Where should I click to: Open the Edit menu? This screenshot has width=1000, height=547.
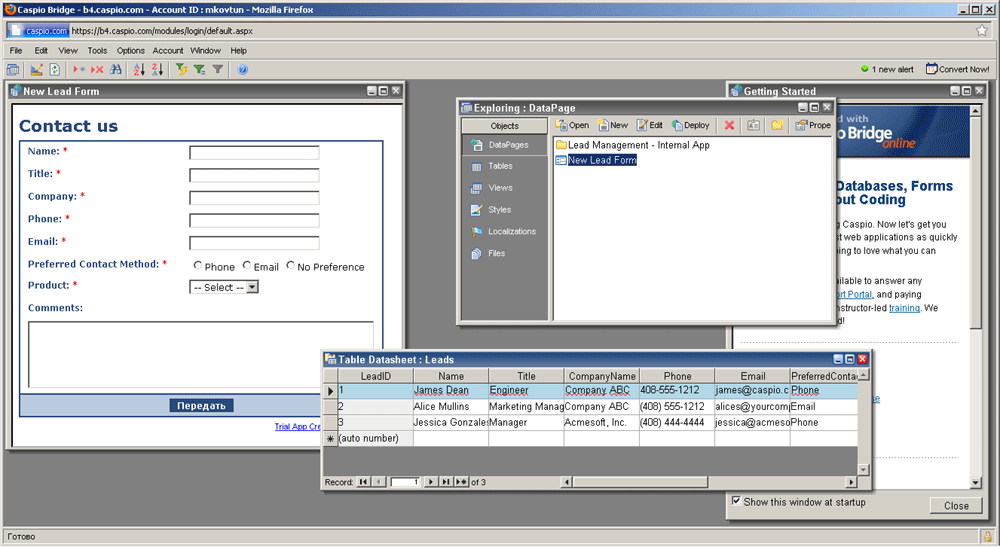(41, 50)
